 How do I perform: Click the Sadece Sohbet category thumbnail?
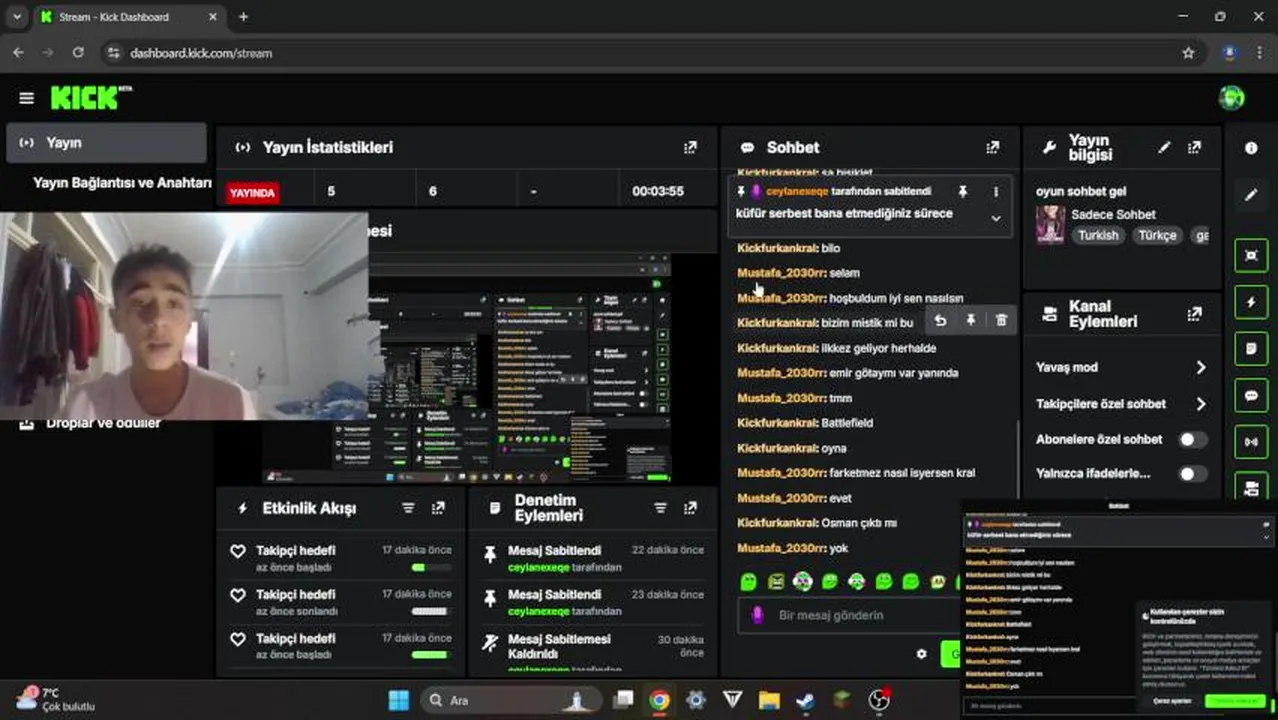[1050, 225]
